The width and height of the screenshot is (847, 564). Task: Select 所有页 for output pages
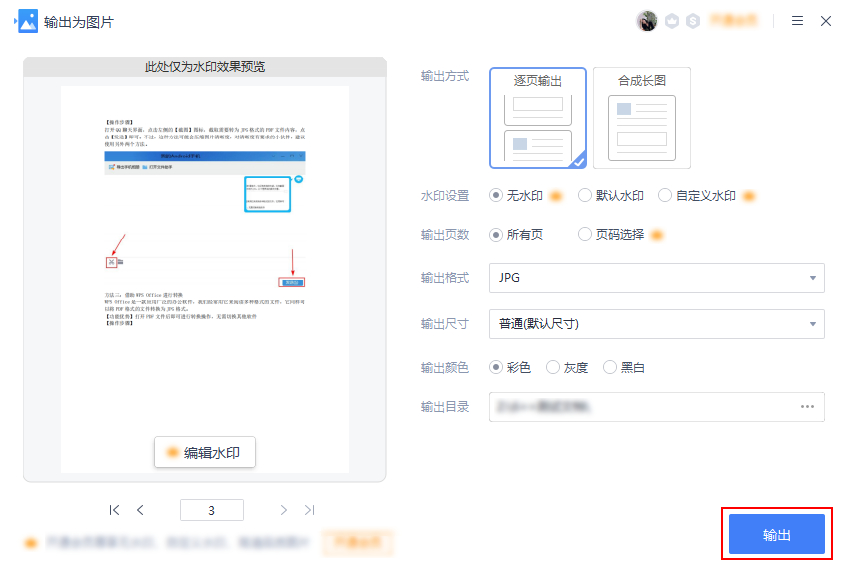[516, 234]
